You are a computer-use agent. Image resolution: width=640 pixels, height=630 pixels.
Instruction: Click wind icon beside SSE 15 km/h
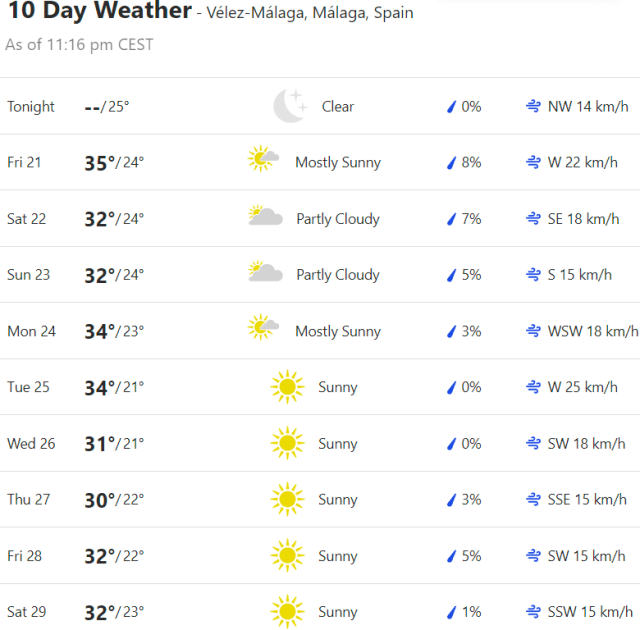click(x=534, y=499)
